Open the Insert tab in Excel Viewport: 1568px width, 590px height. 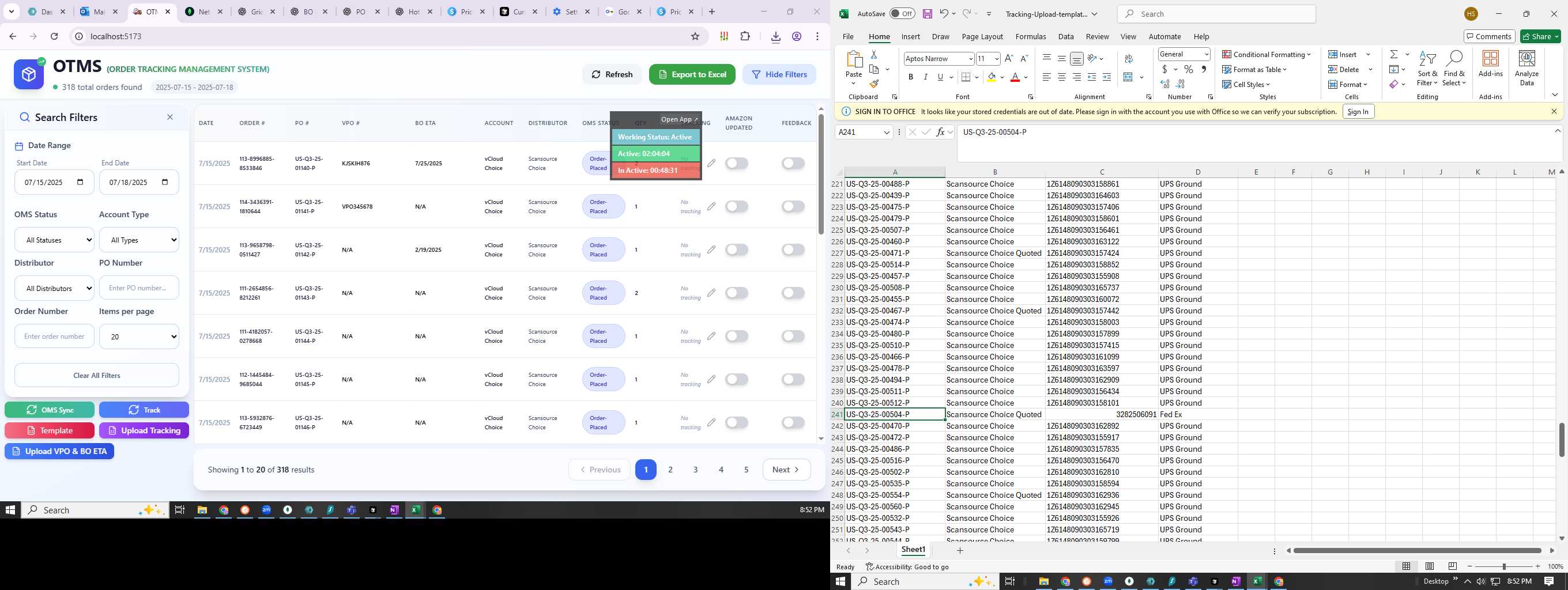[x=910, y=36]
